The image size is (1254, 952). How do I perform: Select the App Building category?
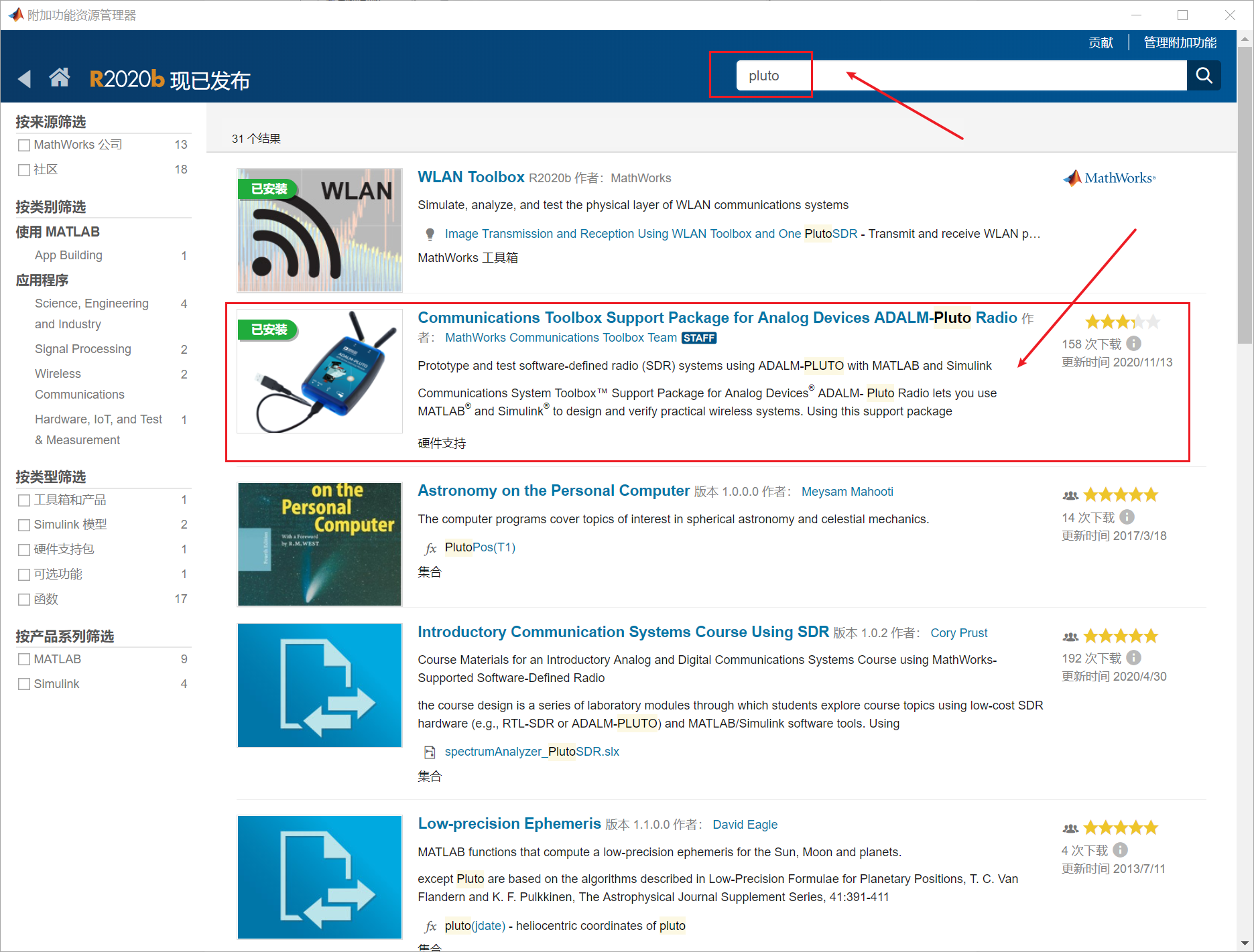pyautogui.click(x=68, y=255)
